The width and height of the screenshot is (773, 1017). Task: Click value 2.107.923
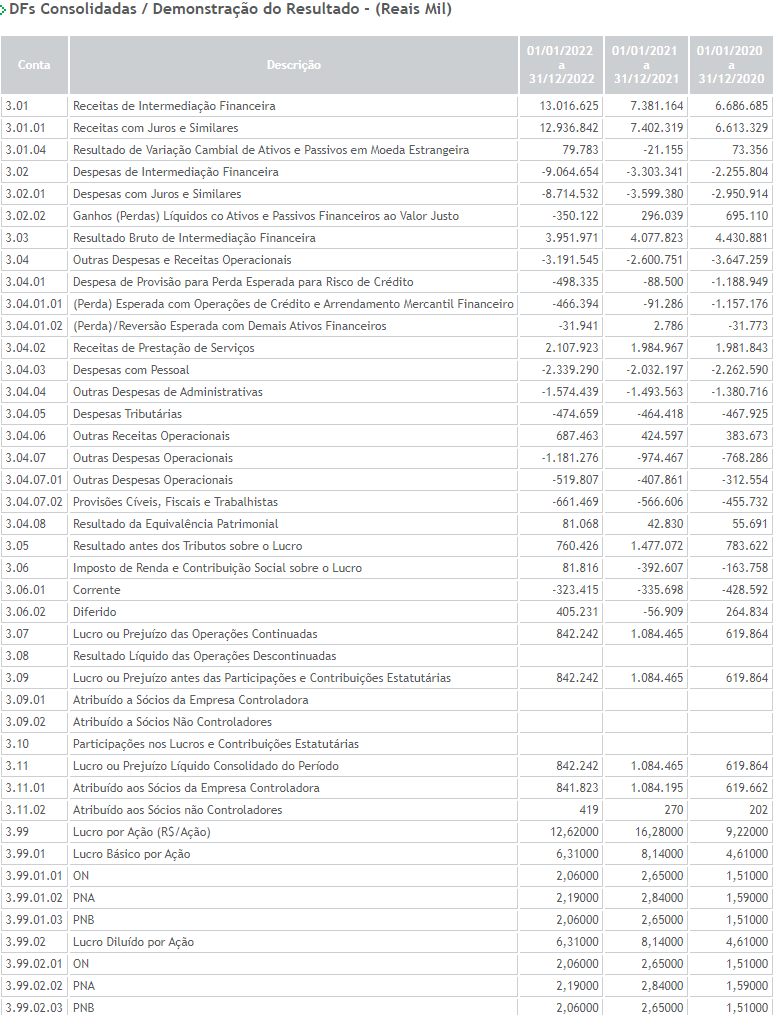point(572,348)
